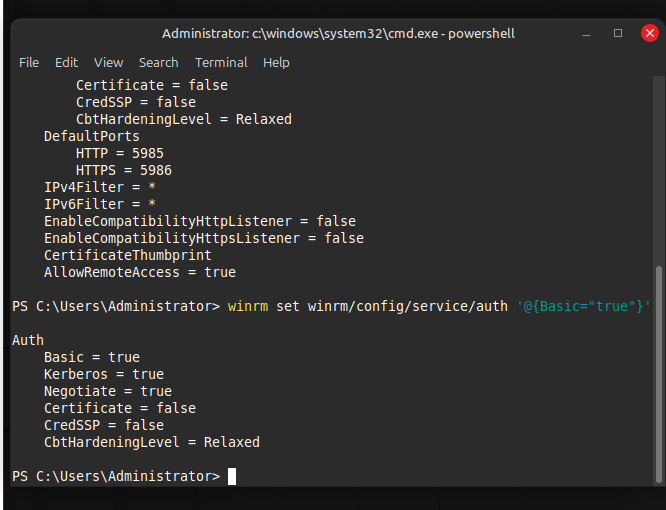This screenshot has height=510, width=666.
Task: Click the vertical scrollbar thumb
Action: click(657, 375)
